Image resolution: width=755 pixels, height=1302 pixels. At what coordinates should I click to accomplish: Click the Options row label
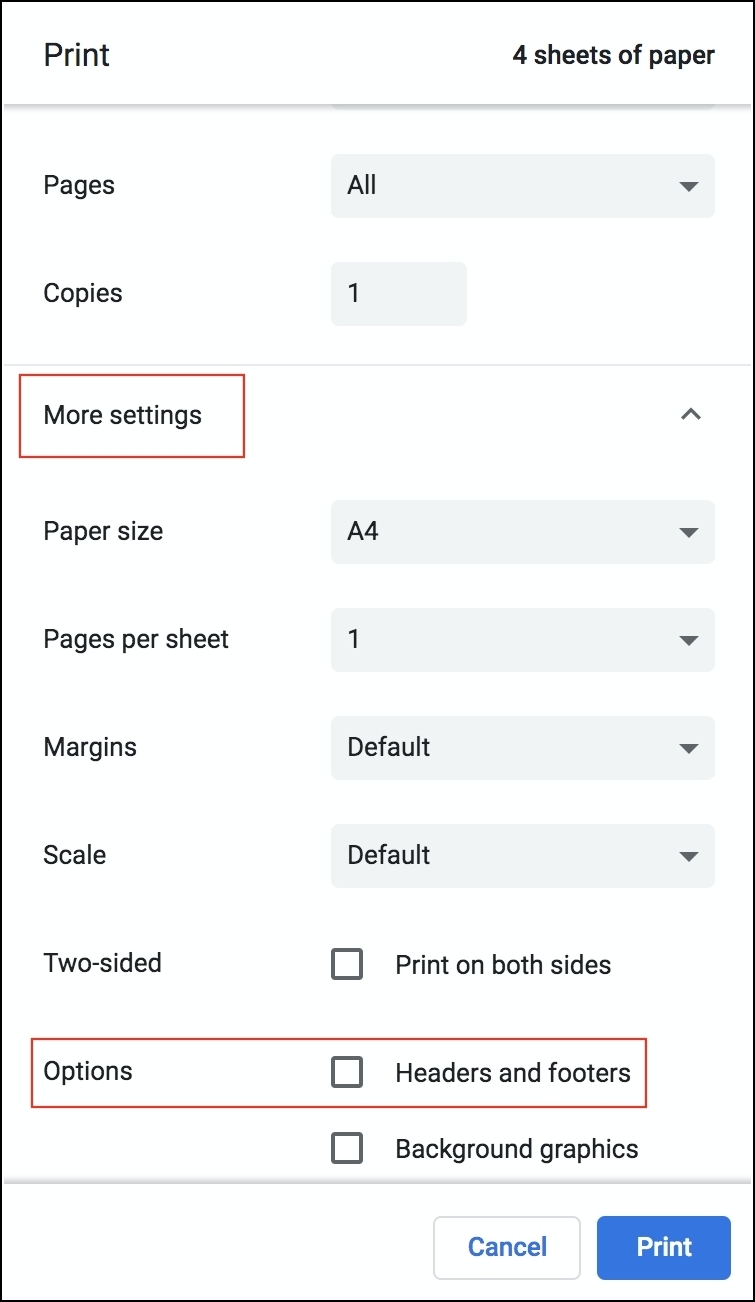click(88, 1071)
